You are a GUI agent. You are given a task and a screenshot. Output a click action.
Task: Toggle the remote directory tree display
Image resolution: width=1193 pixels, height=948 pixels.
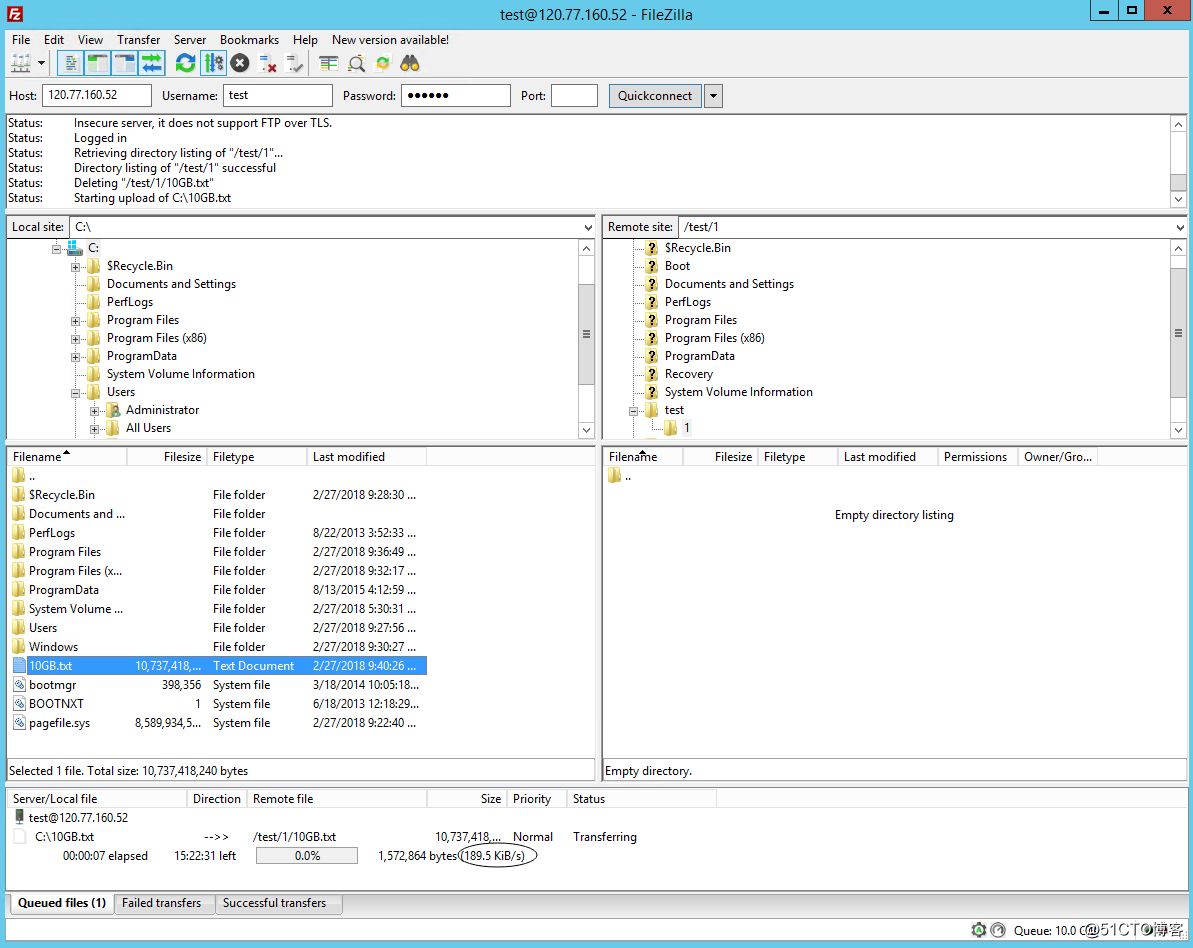125,63
